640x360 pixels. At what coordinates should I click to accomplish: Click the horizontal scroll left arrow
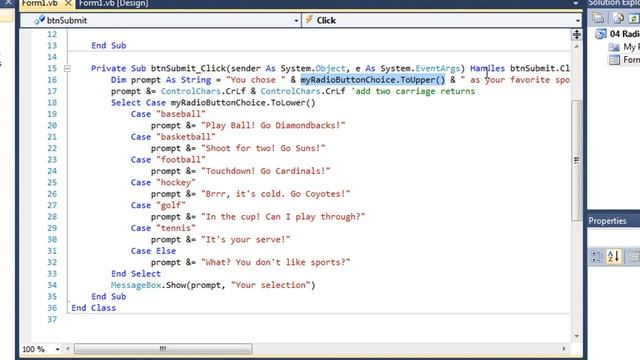coord(68,349)
